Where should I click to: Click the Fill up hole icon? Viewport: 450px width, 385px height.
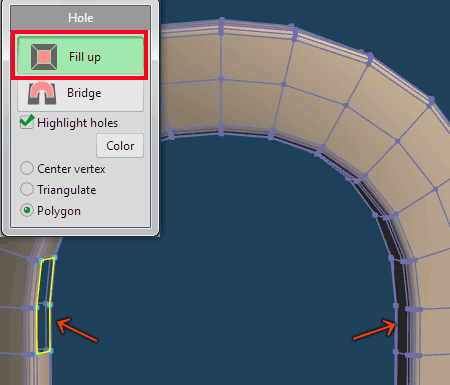(x=44, y=57)
